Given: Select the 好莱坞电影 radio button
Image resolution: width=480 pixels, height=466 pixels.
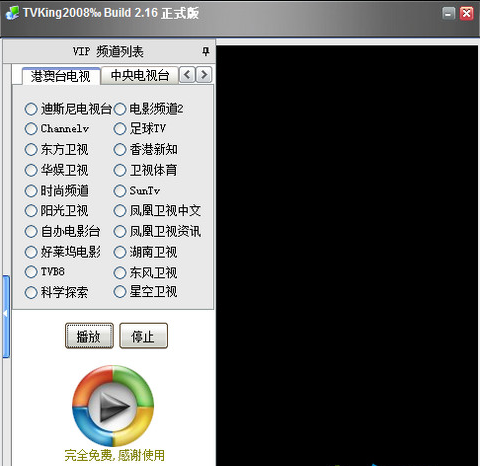Looking at the screenshot, I should (31, 252).
